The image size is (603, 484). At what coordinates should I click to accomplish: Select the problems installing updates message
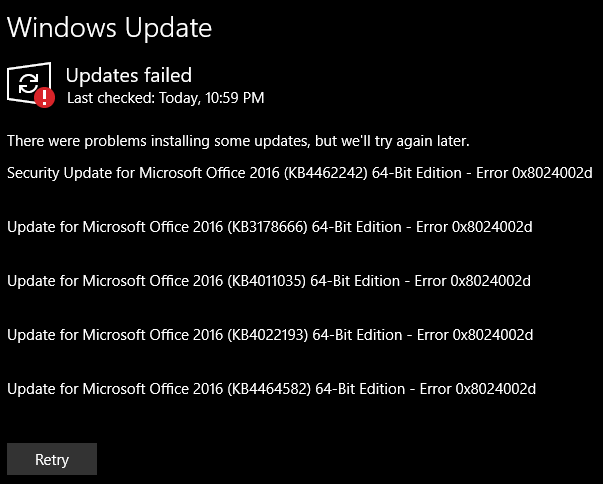(x=238, y=141)
